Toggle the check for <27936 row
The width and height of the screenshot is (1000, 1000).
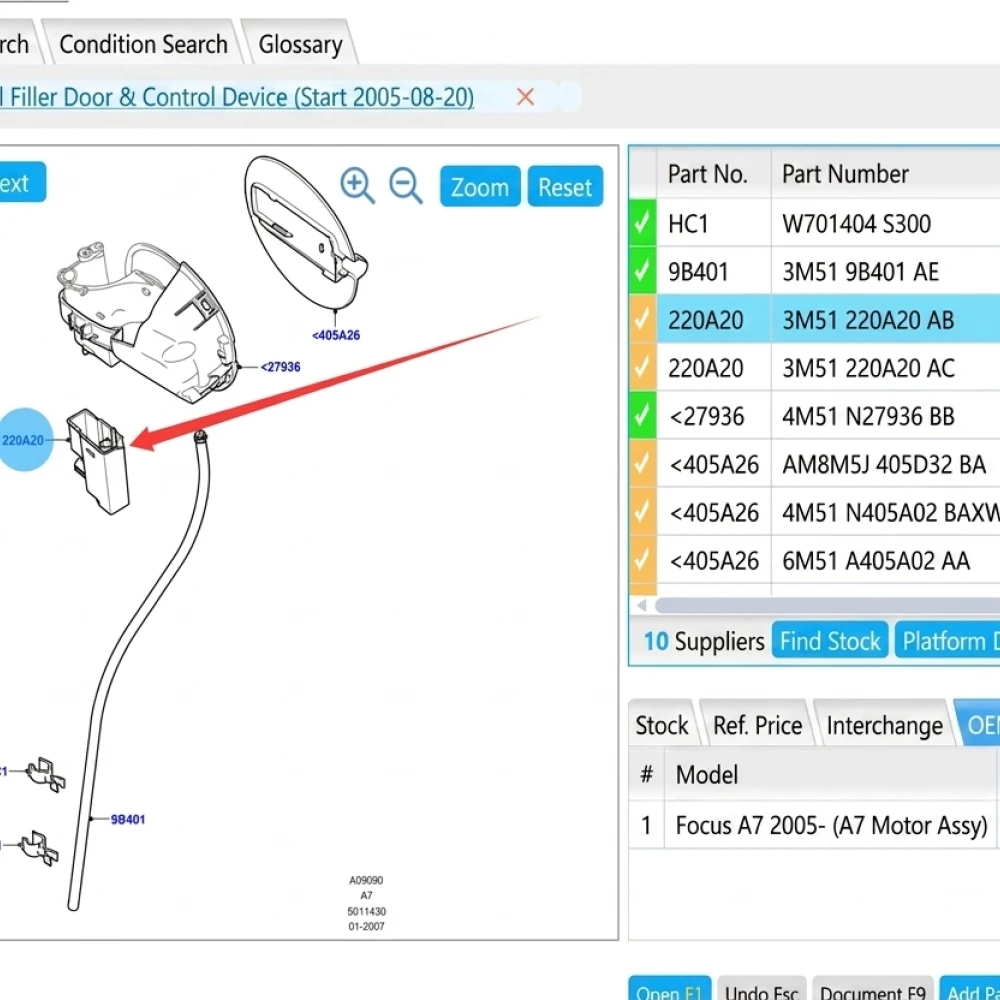click(642, 415)
